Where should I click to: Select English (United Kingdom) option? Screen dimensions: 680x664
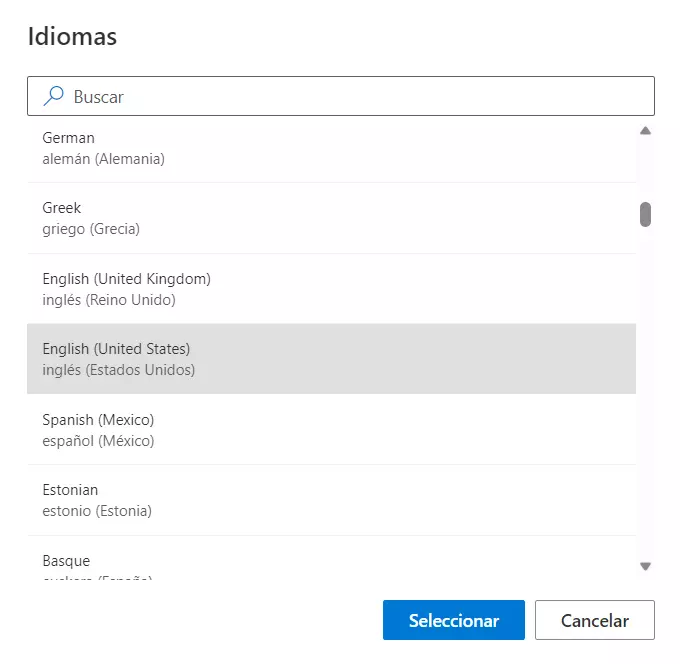click(x=330, y=289)
